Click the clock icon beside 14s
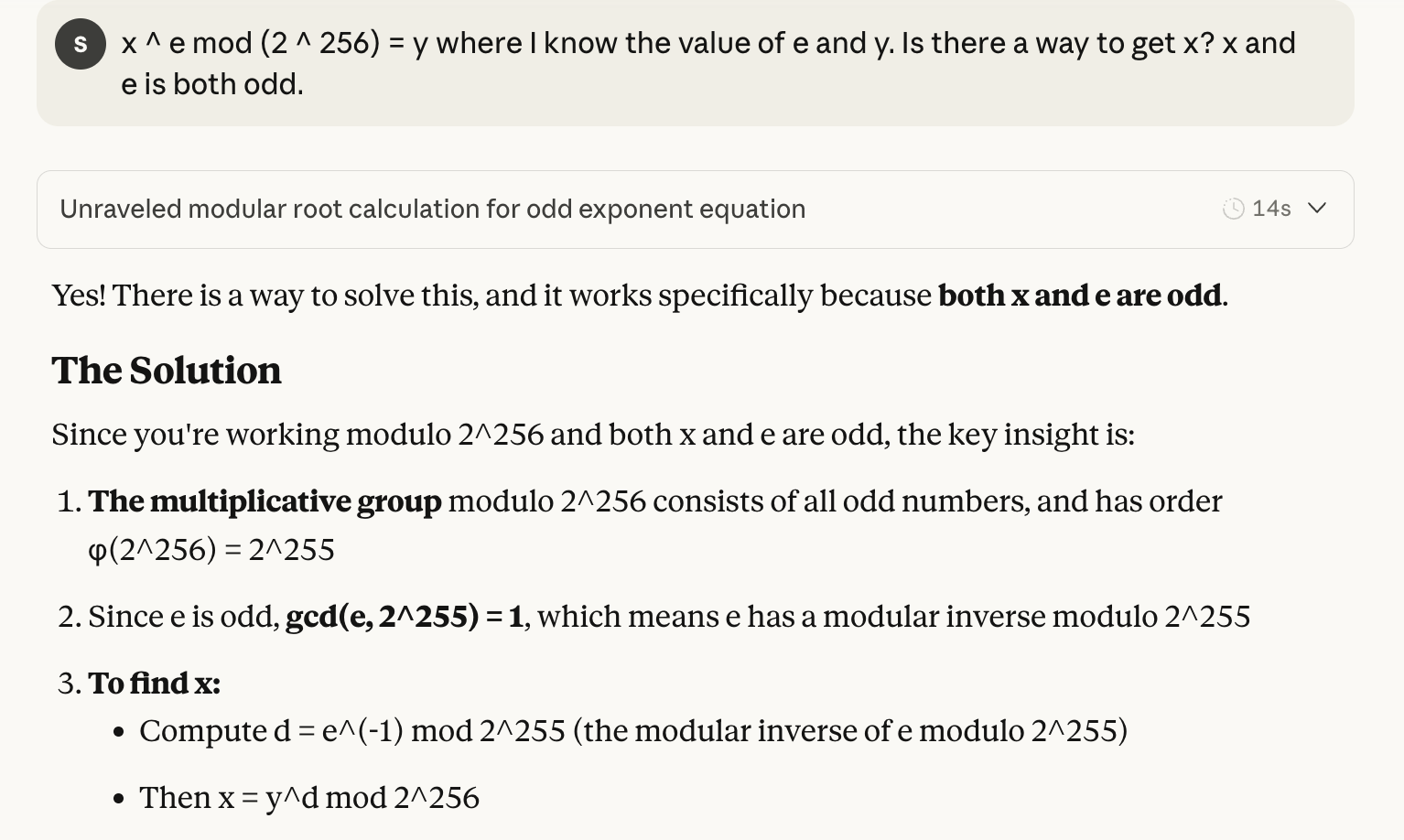1404x840 pixels. click(1233, 209)
